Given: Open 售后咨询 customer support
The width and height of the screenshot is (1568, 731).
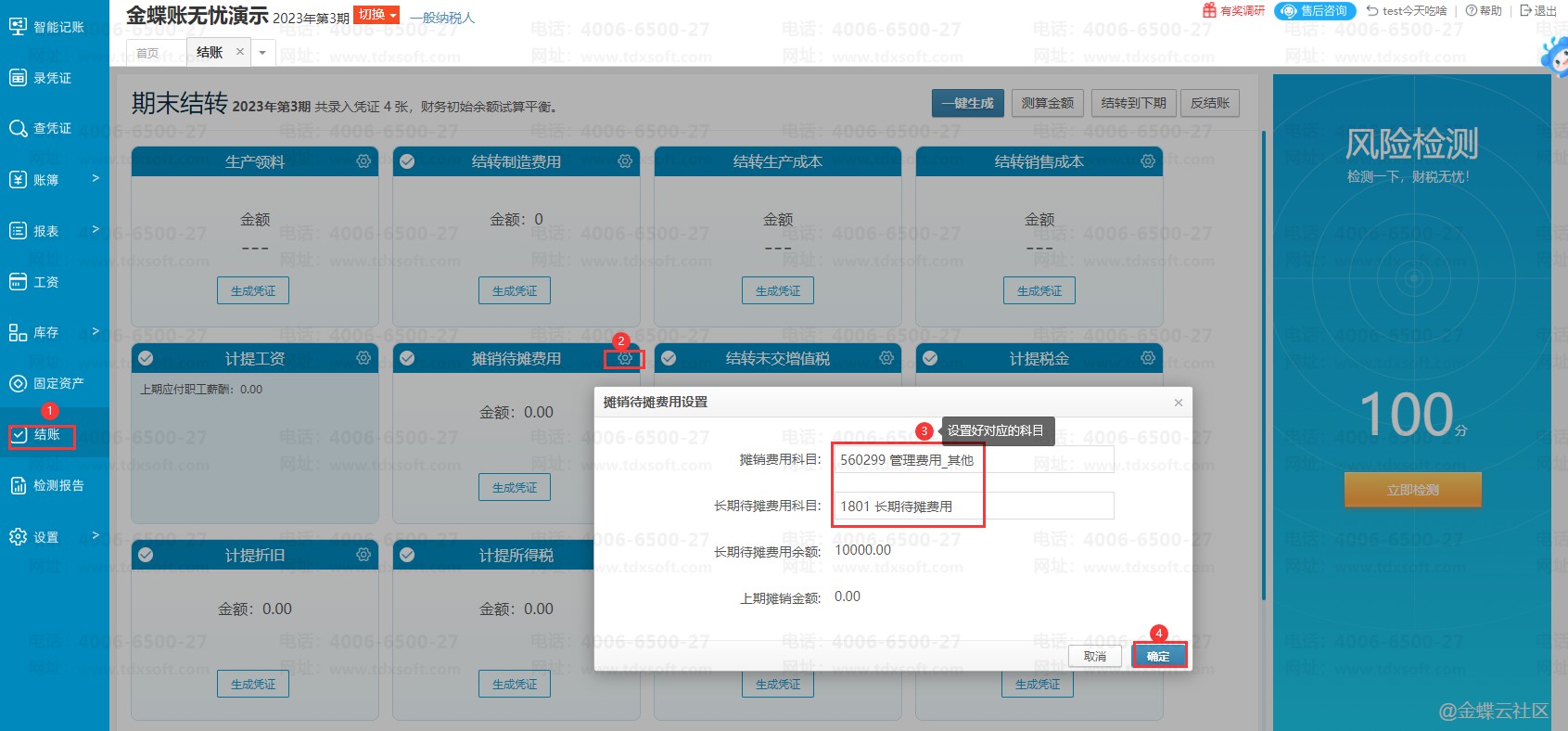Looking at the screenshot, I should point(1315,11).
